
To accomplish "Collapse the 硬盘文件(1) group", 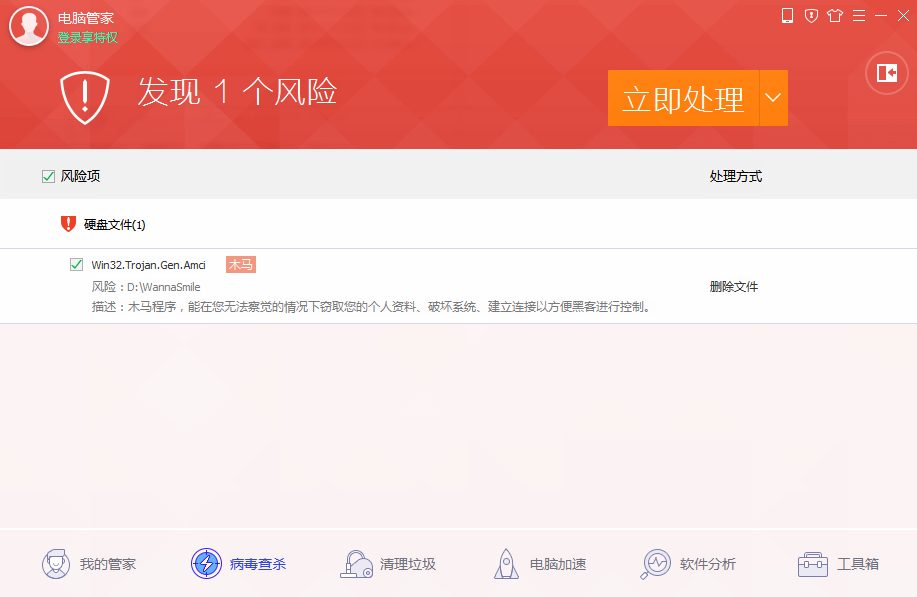I will (x=115, y=225).
